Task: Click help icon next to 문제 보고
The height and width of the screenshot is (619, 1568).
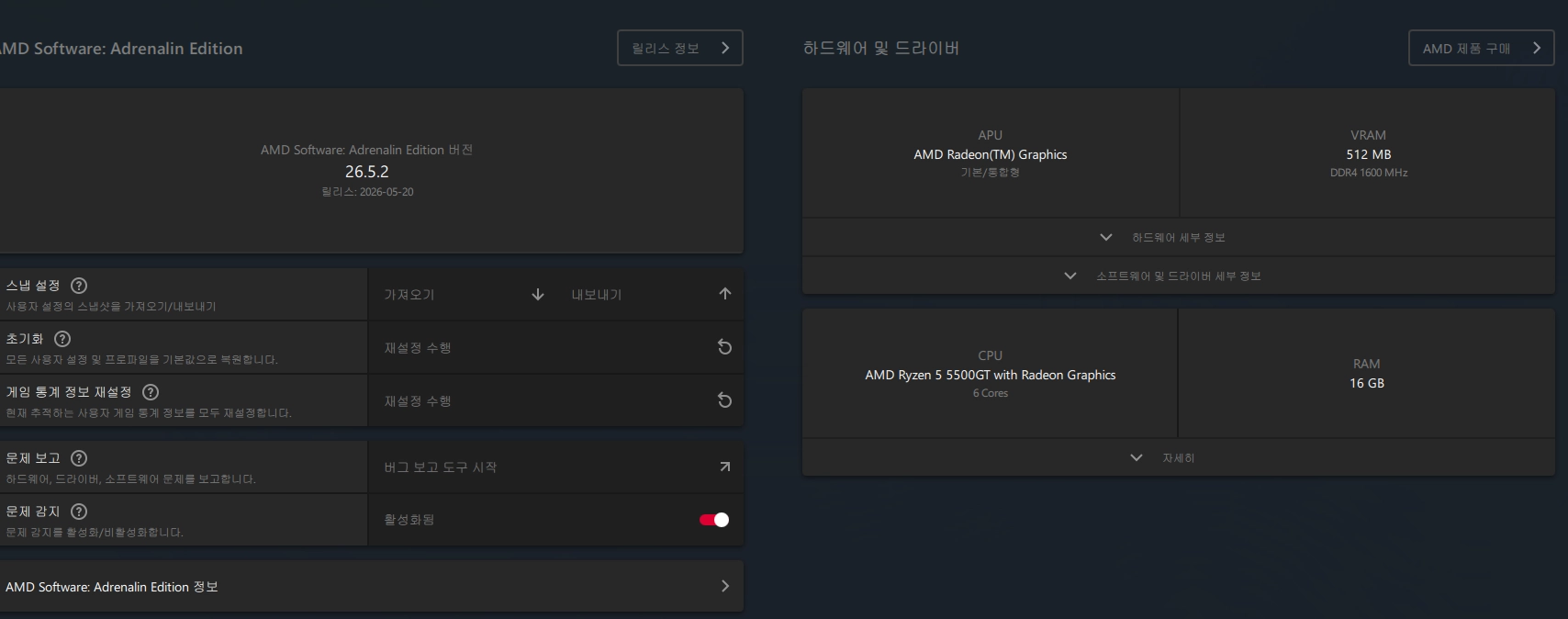Action: [79, 458]
